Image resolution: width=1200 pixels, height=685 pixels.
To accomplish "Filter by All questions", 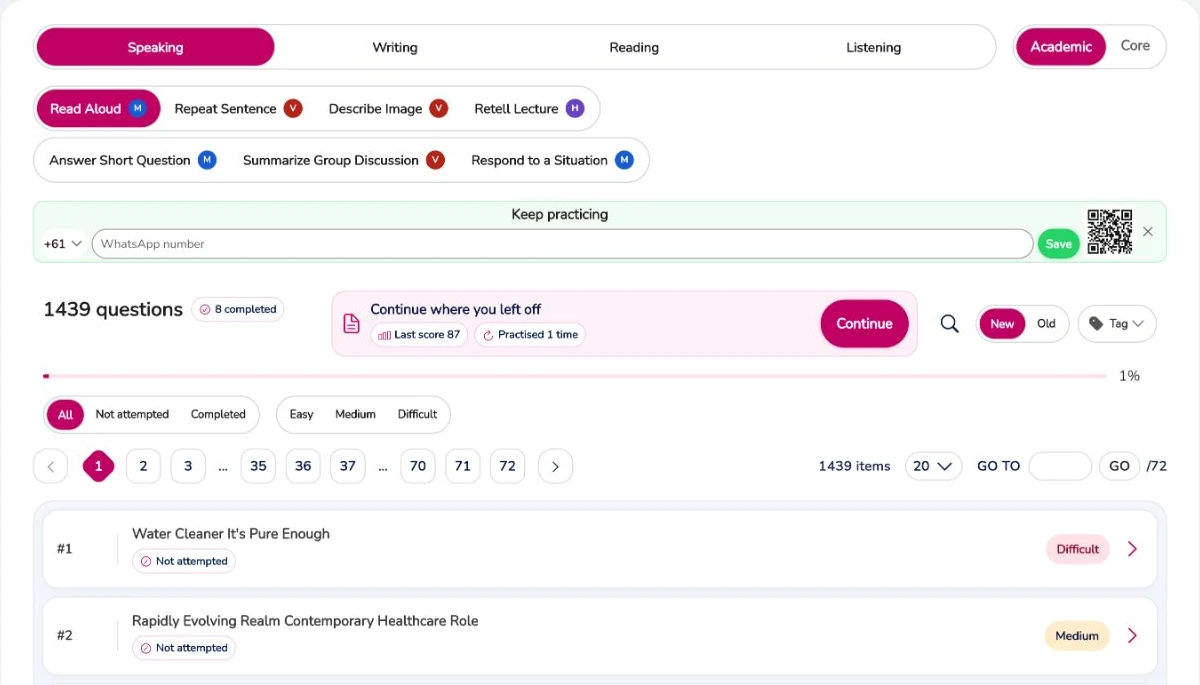I will coord(65,415).
